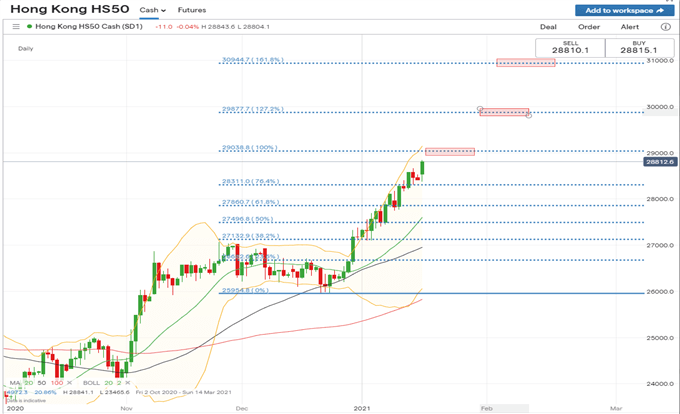
Task: Select the BOLL indicator label
Action: pos(92,383)
